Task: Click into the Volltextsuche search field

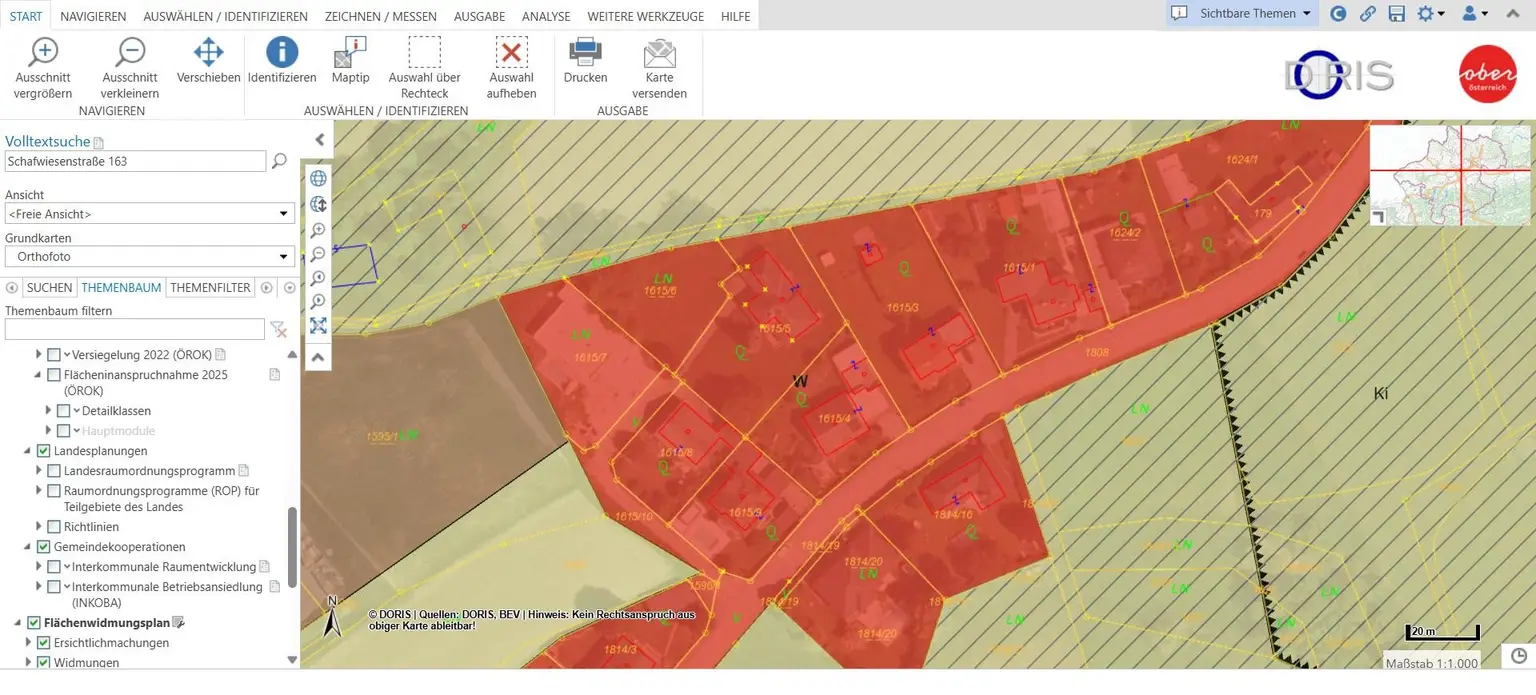Action: pyautogui.click(x=135, y=161)
